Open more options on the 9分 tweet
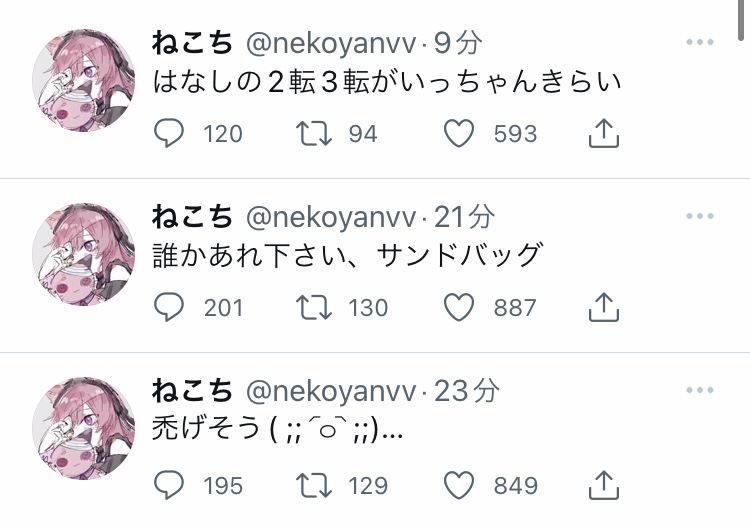 (699, 42)
